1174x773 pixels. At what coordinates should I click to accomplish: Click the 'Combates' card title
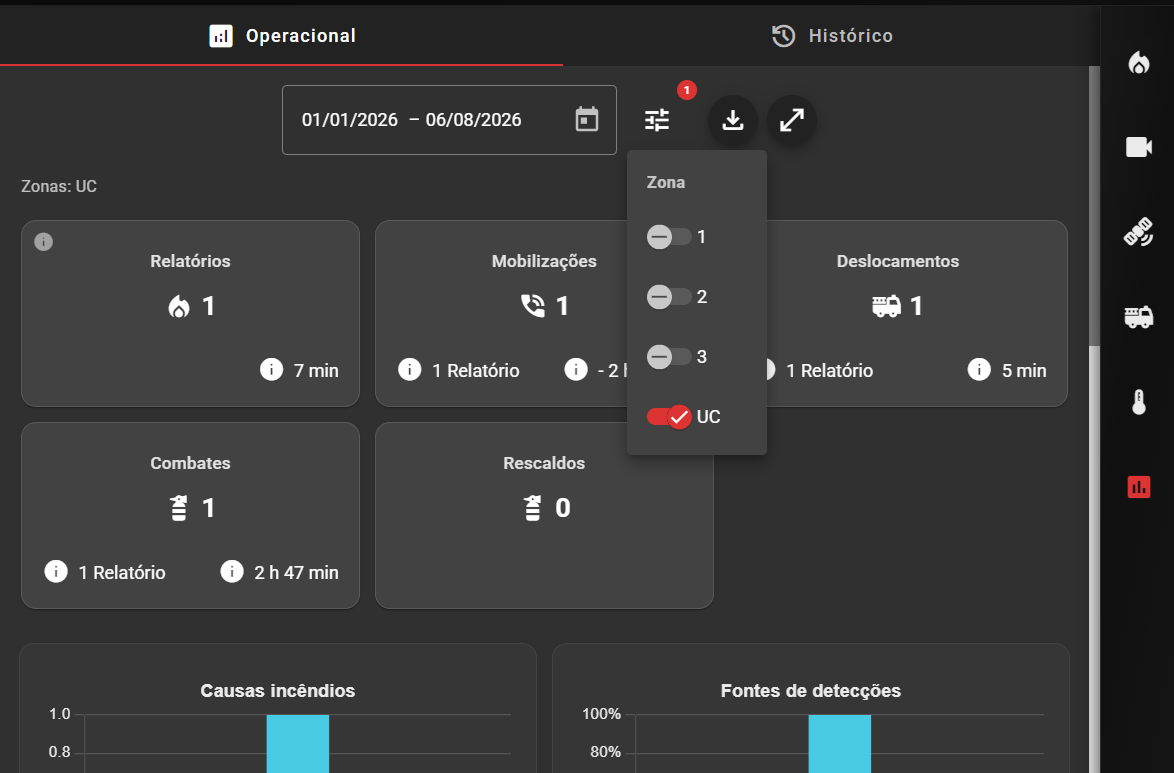pos(190,463)
